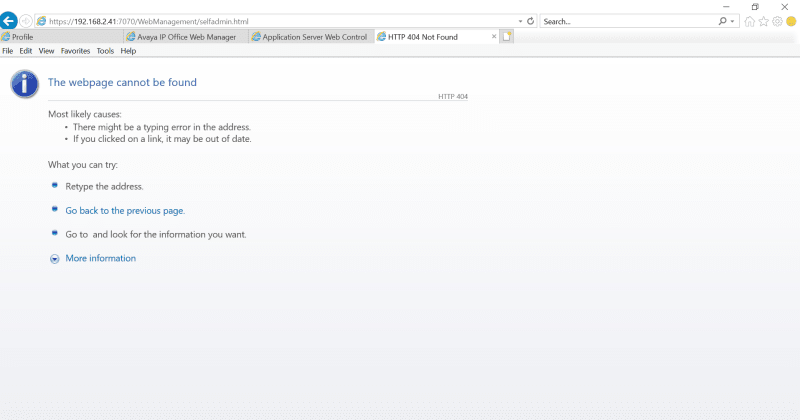Open Tools with the gear icon
Image resolution: width=800 pixels, height=420 pixels.
(x=777, y=21)
